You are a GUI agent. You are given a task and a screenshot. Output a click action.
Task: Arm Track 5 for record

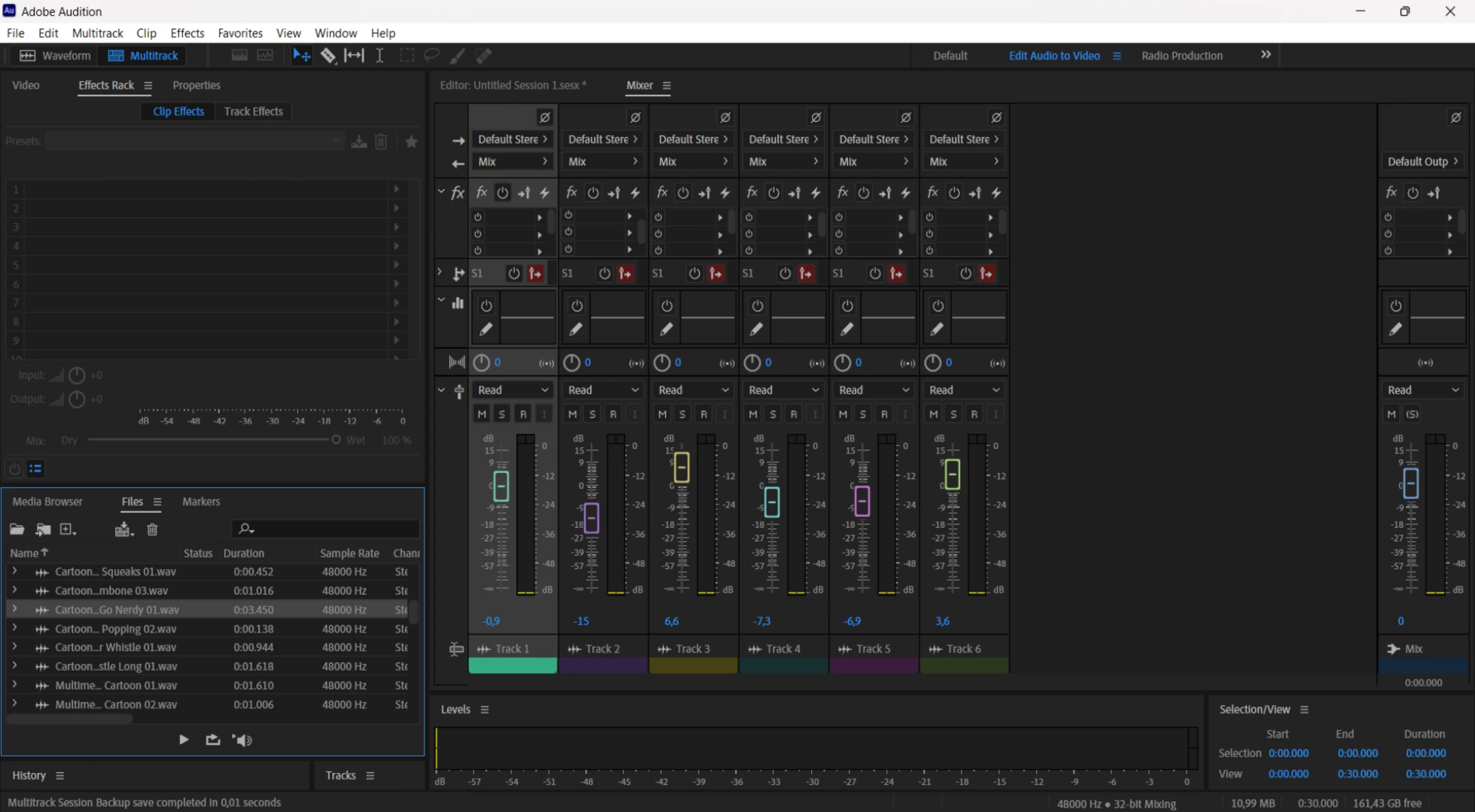click(884, 414)
